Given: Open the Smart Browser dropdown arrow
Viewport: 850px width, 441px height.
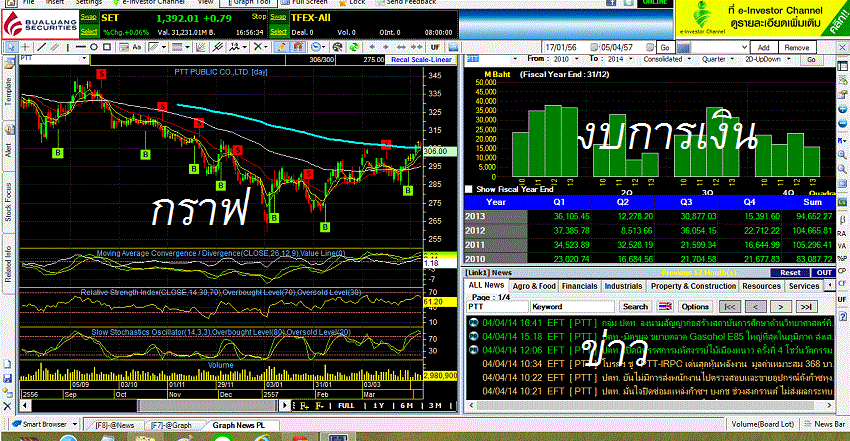Looking at the screenshot, I should (75, 424).
